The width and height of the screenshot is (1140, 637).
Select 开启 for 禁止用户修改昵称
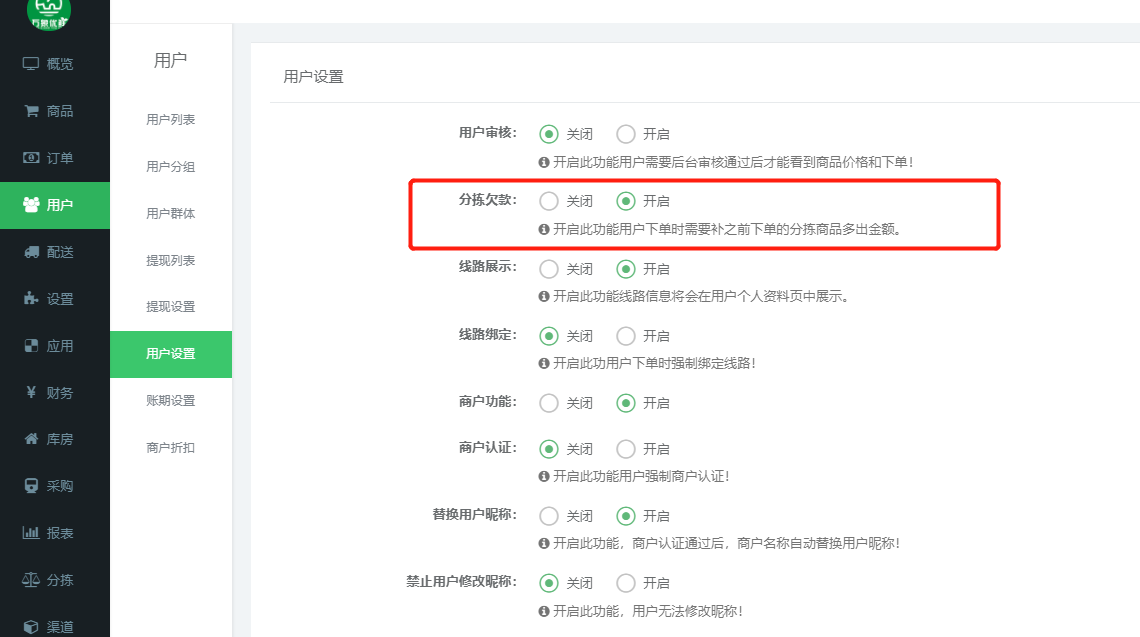tap(626, 583)
